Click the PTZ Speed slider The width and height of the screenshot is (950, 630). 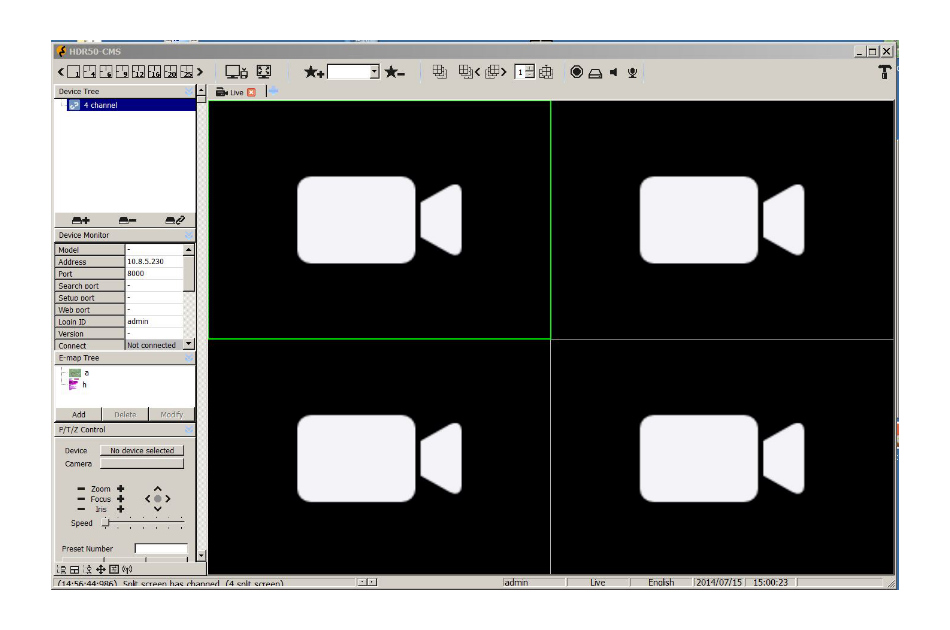142,523
